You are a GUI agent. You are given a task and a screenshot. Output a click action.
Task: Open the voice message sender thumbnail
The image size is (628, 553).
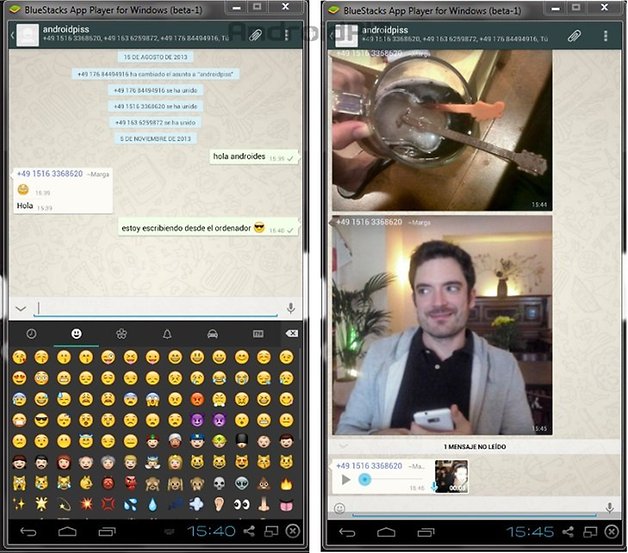click(x=451, y=477)
